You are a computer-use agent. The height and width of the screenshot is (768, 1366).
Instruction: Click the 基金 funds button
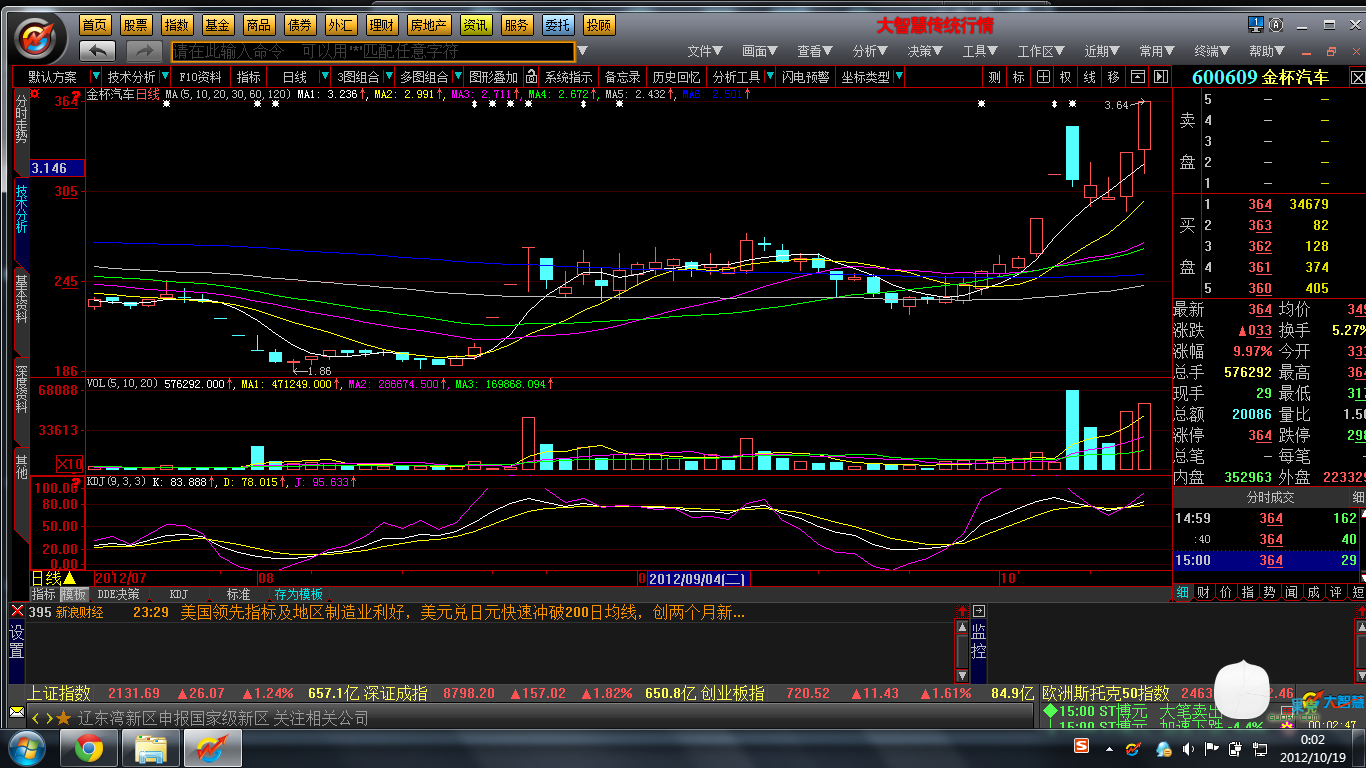click(217, 25)
